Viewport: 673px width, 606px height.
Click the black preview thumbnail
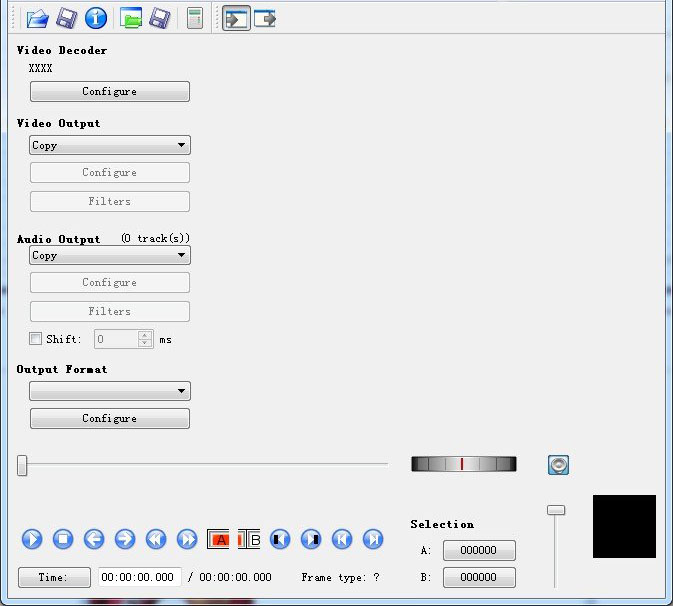pyautogui.click(x=624, y=527)
